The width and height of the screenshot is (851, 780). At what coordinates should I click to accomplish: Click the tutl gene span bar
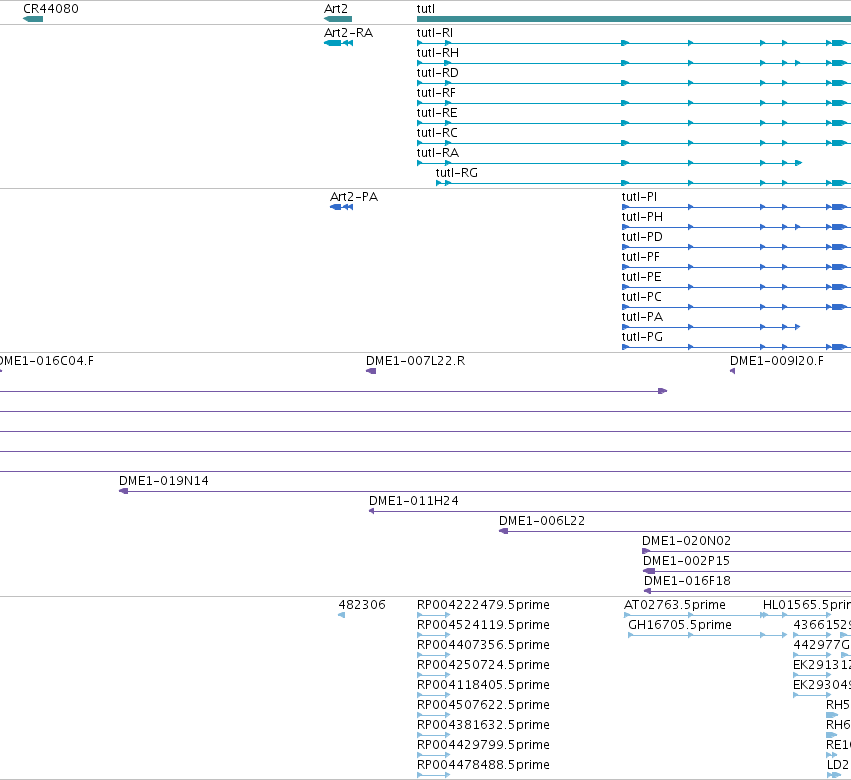tap(634, 19)
